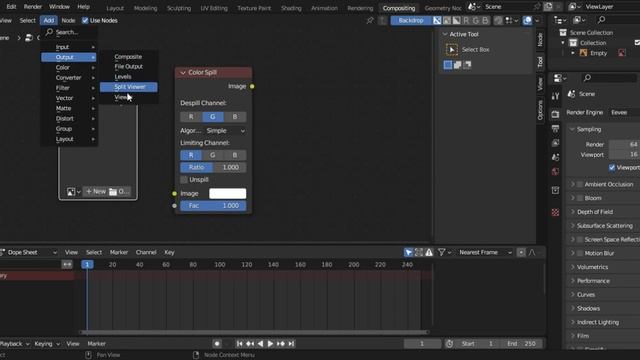
Task: Open the View Layer properties tab icon
Action: click(x=555, y=143)
